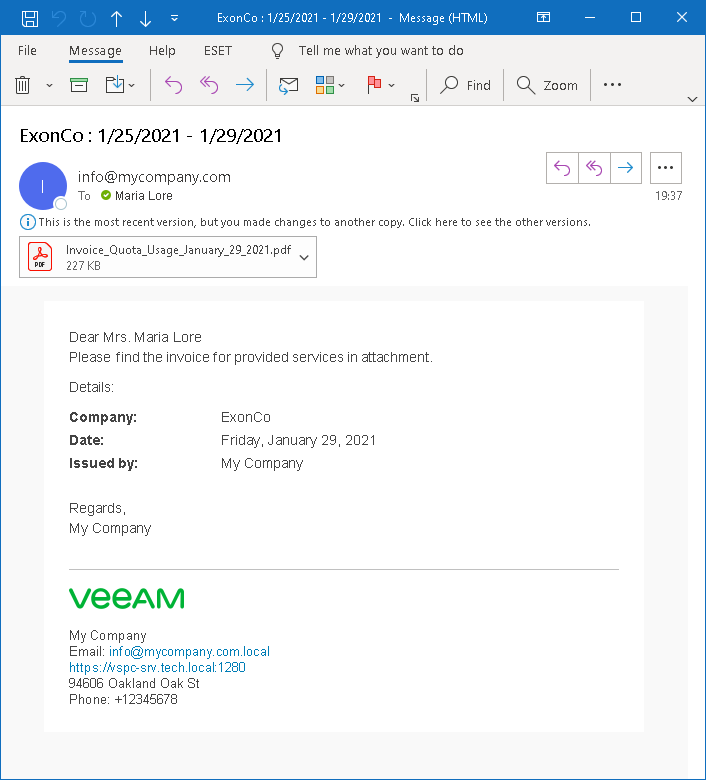Flag message with Follow Up flag

point(374,85)
